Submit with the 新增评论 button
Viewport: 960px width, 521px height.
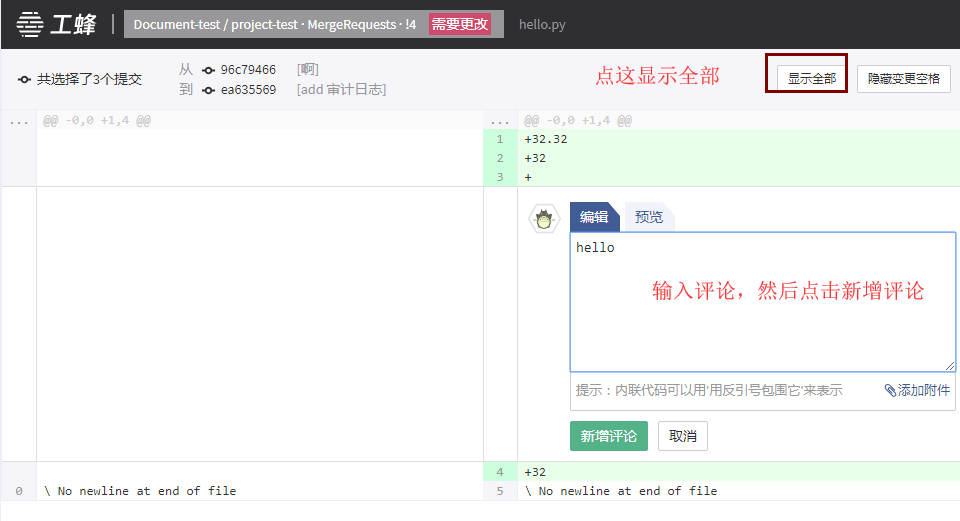pyautogui.click(x=608, y=436)
